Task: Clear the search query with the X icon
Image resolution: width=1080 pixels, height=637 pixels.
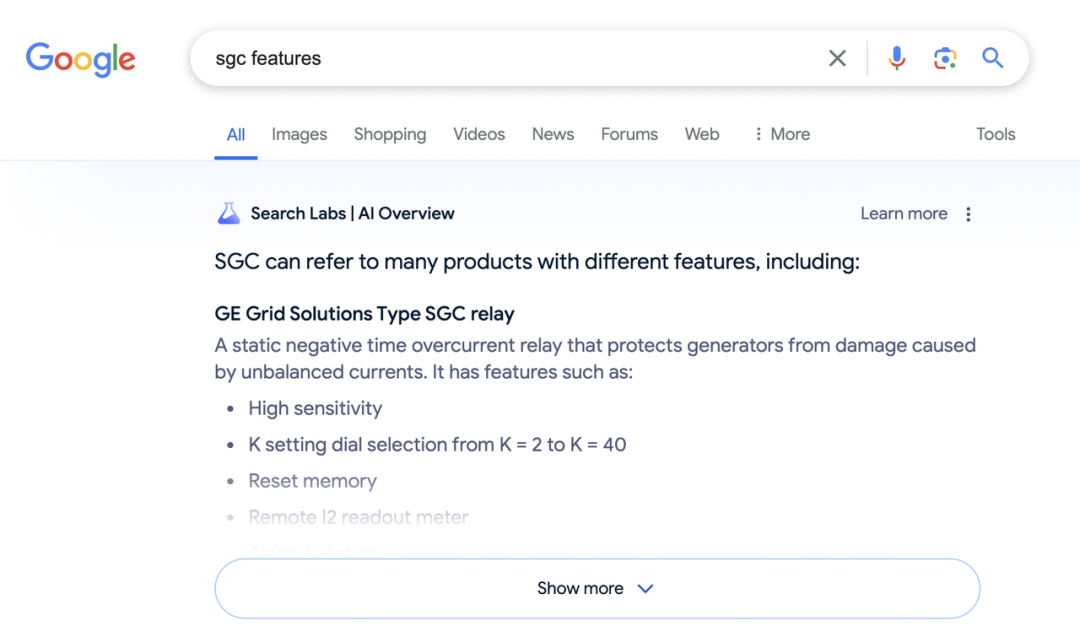Action: 837,59
